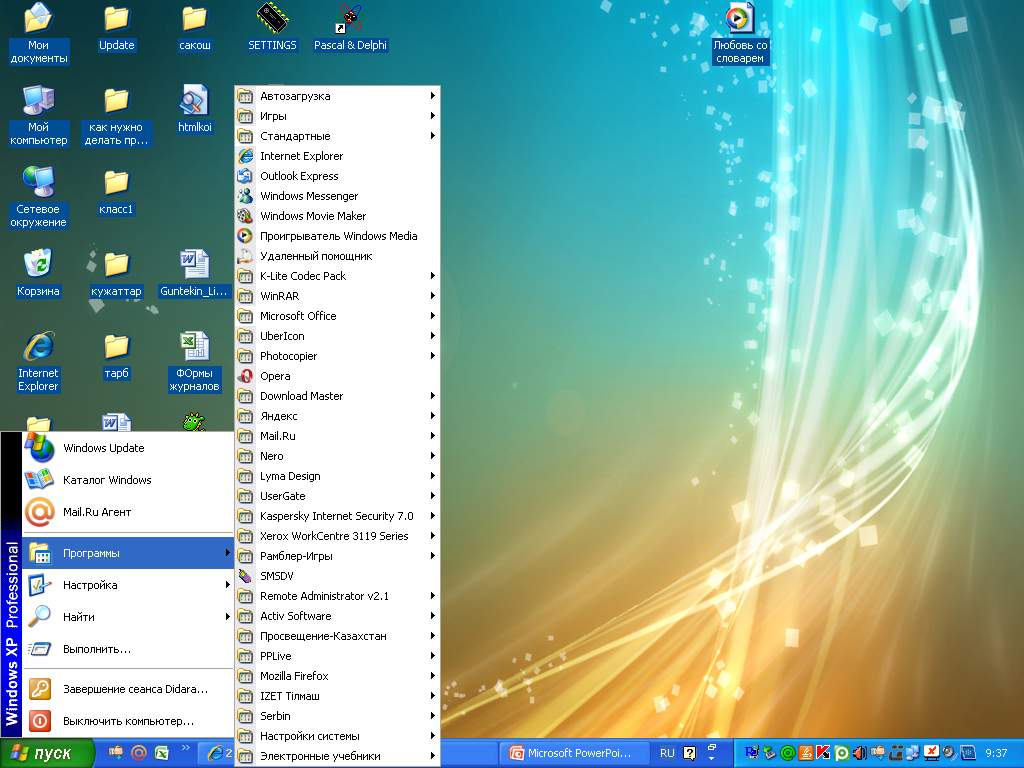1024x768 pixels.
Task: Switch language via RU indicator in taskbar
Action: (x=667, y=753)
